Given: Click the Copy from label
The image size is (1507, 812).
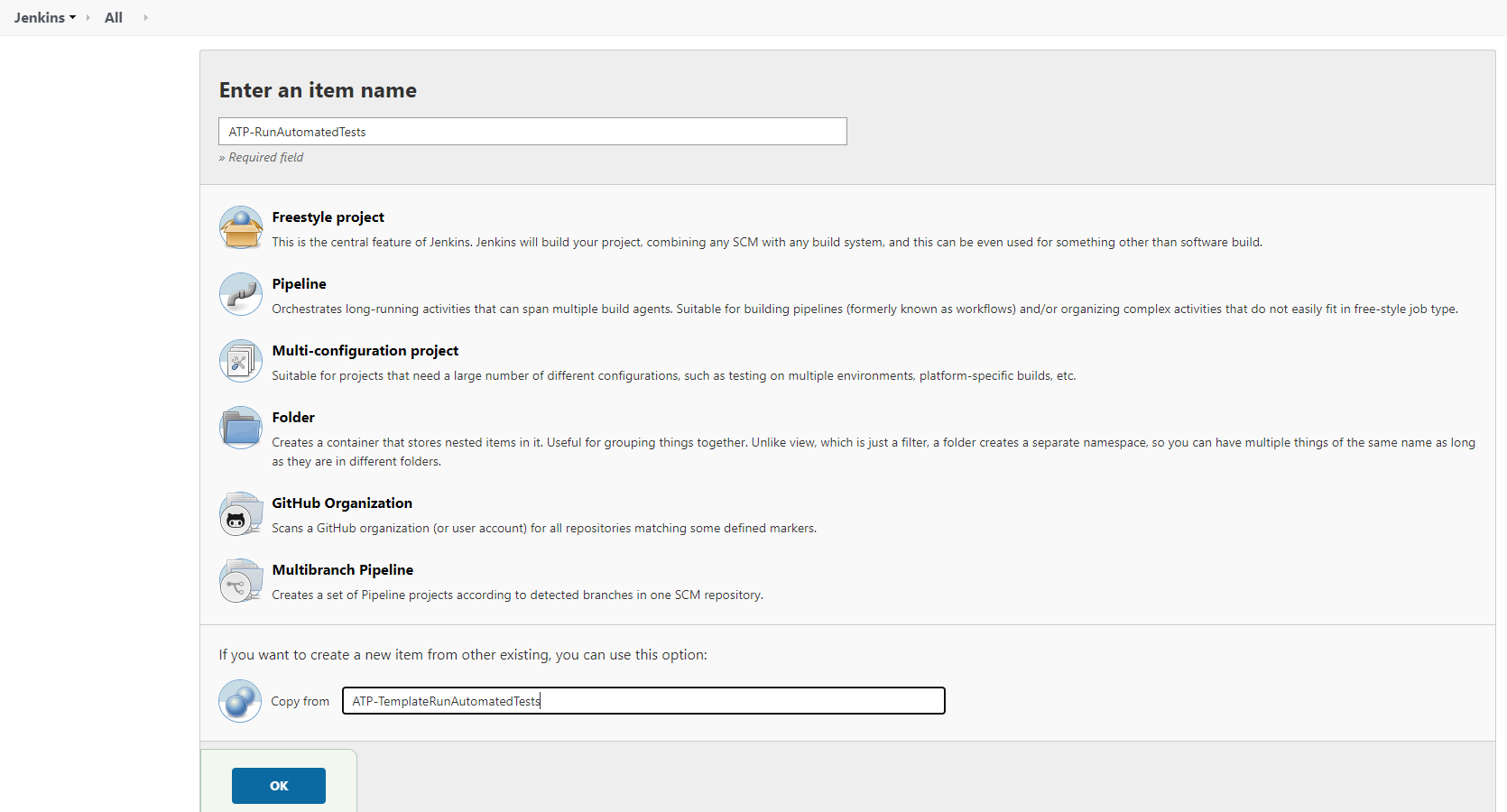Looking at the screenshot, I should 300,702.
